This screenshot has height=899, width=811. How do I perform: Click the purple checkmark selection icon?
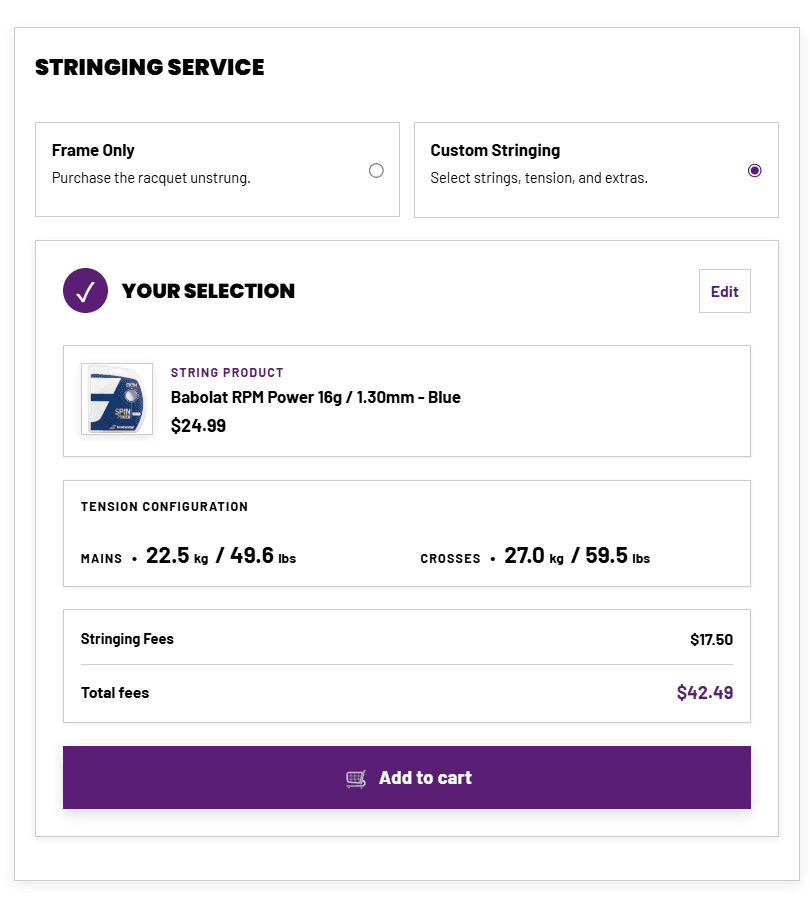coord(85,290)
